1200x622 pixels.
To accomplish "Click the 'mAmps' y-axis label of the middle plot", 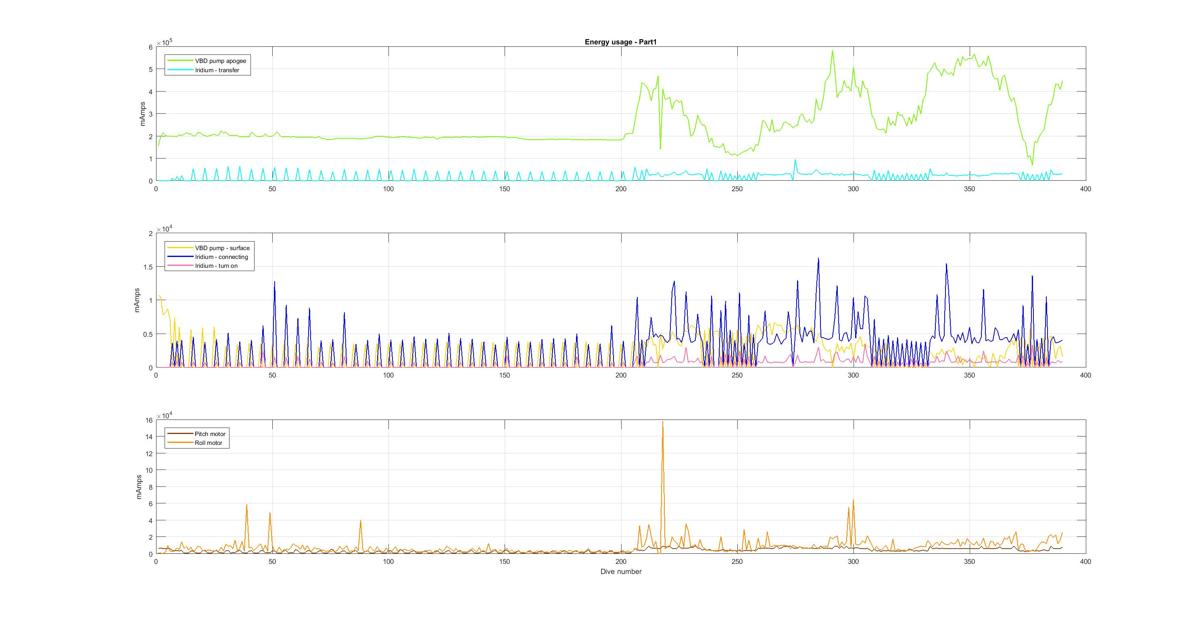I will tap(137, 301).
